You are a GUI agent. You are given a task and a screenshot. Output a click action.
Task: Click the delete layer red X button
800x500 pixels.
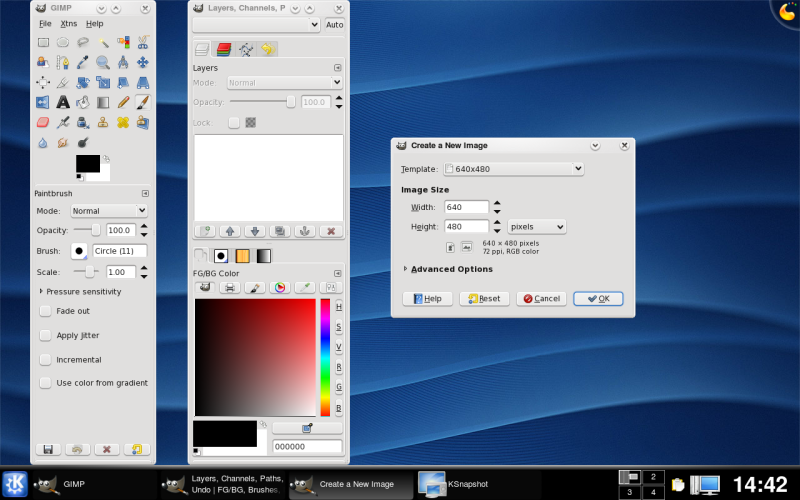(331, 231)
